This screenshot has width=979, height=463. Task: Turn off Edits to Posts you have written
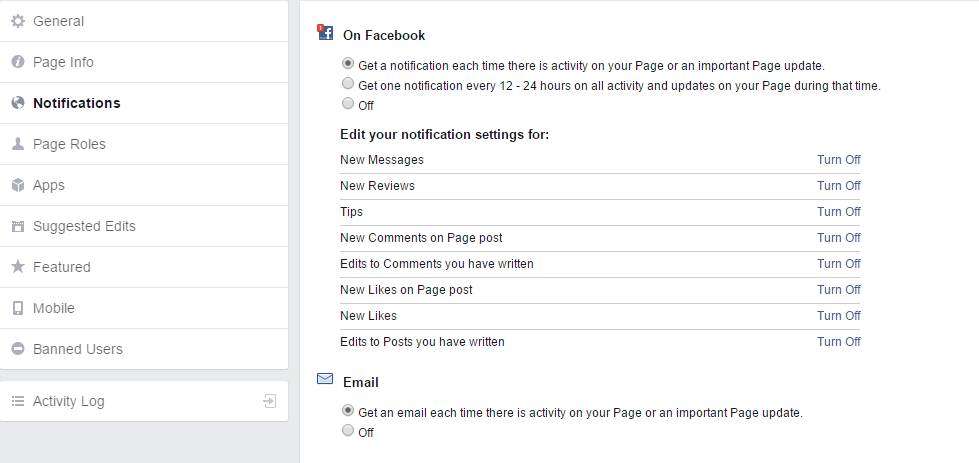[838, 342]
